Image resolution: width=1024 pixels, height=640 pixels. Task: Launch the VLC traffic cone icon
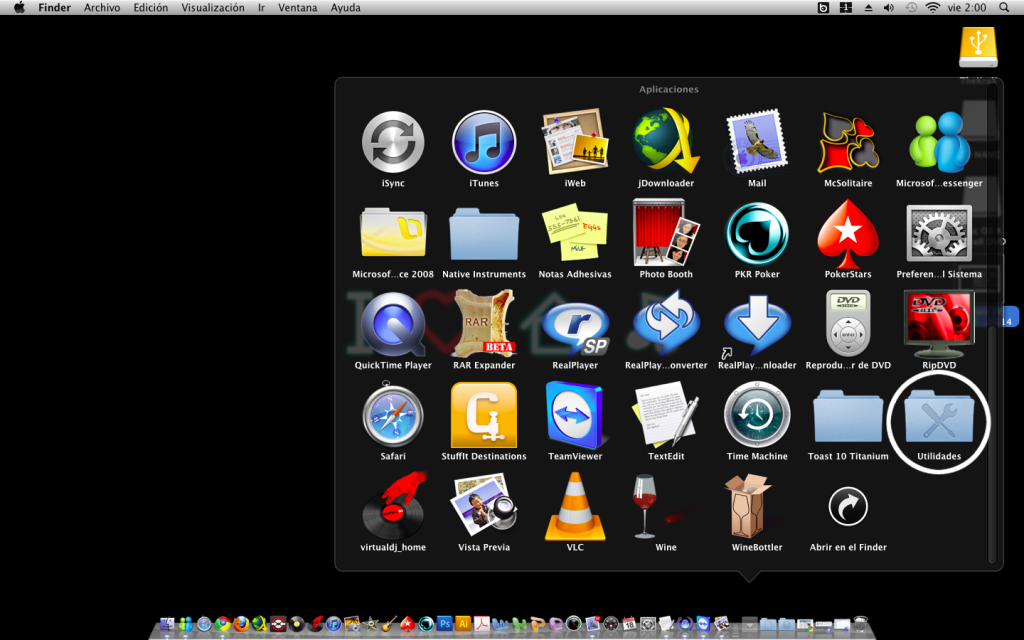pyautogui.click(x=575, y=506)
